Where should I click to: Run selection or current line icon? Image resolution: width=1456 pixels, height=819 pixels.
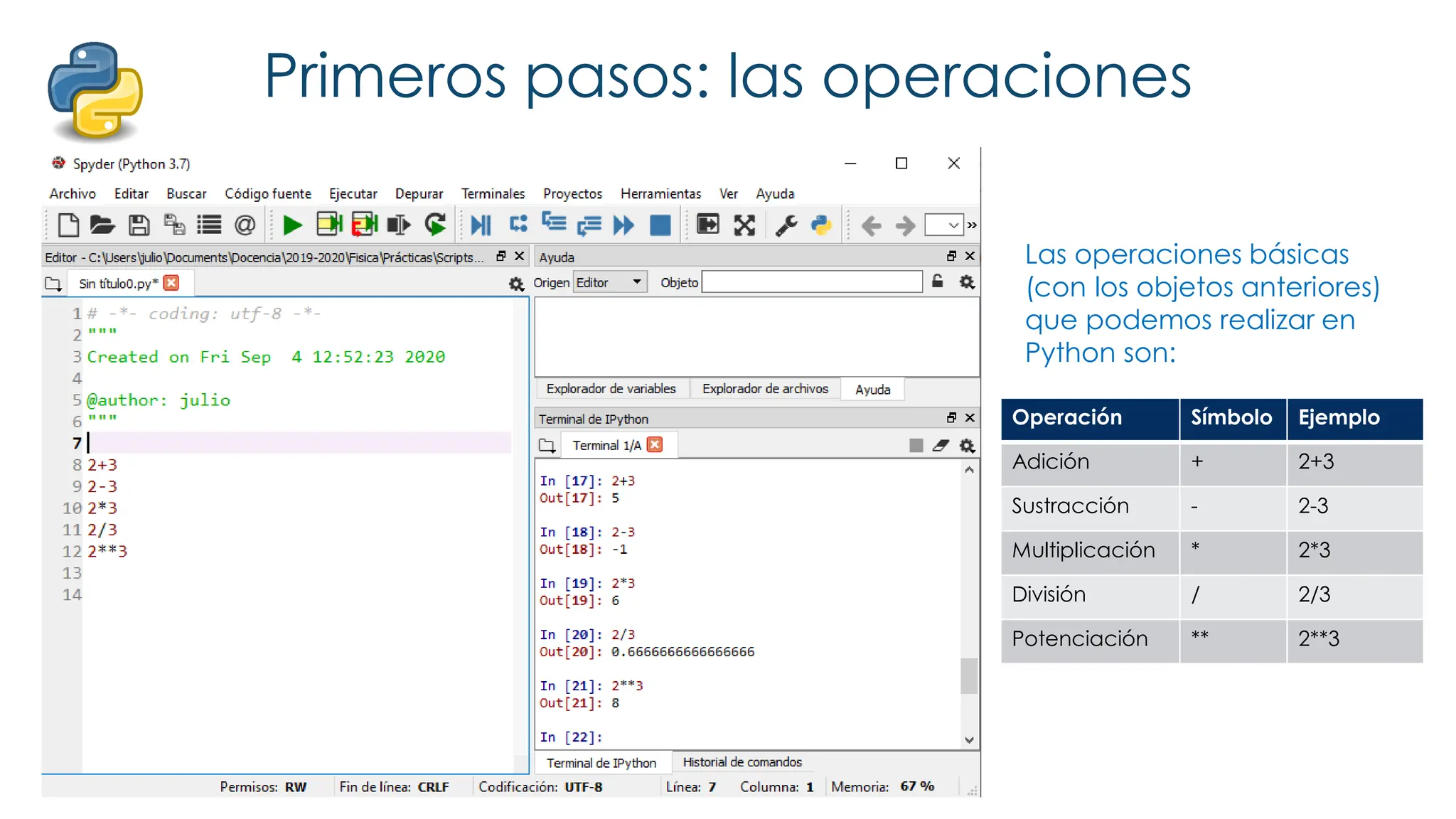pyautogui.click(x=399, y=225)
